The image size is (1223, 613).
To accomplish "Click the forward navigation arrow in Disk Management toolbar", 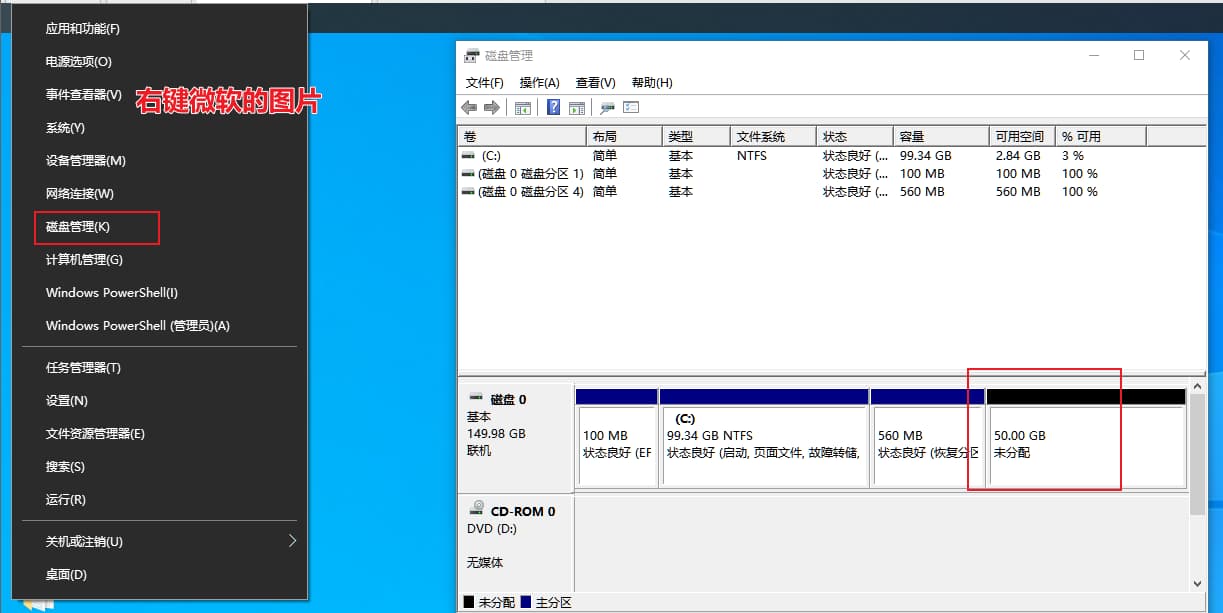I will [491, 107].
